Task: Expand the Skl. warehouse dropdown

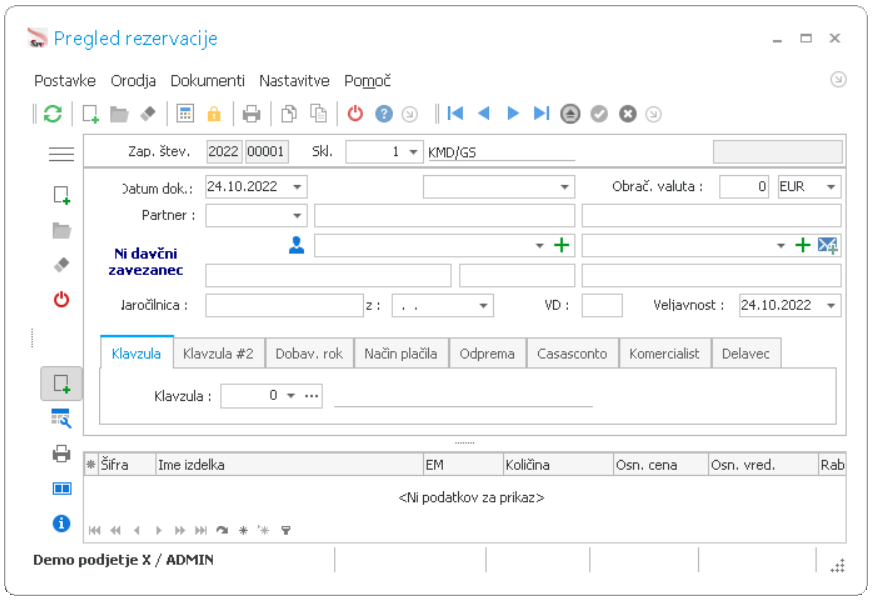Action: (413, 152)
